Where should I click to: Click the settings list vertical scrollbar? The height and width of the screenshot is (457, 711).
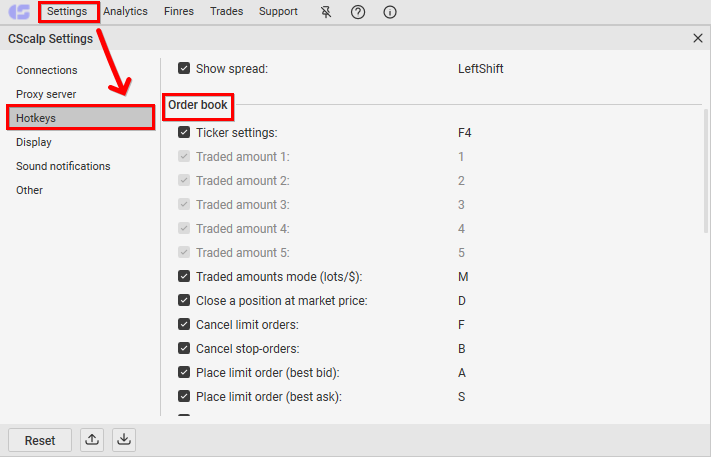(706, 171)
